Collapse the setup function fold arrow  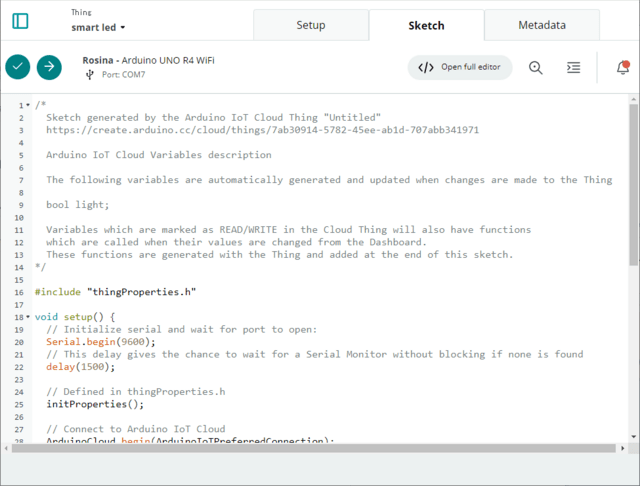pyautogui.click(x=29, y=317)
